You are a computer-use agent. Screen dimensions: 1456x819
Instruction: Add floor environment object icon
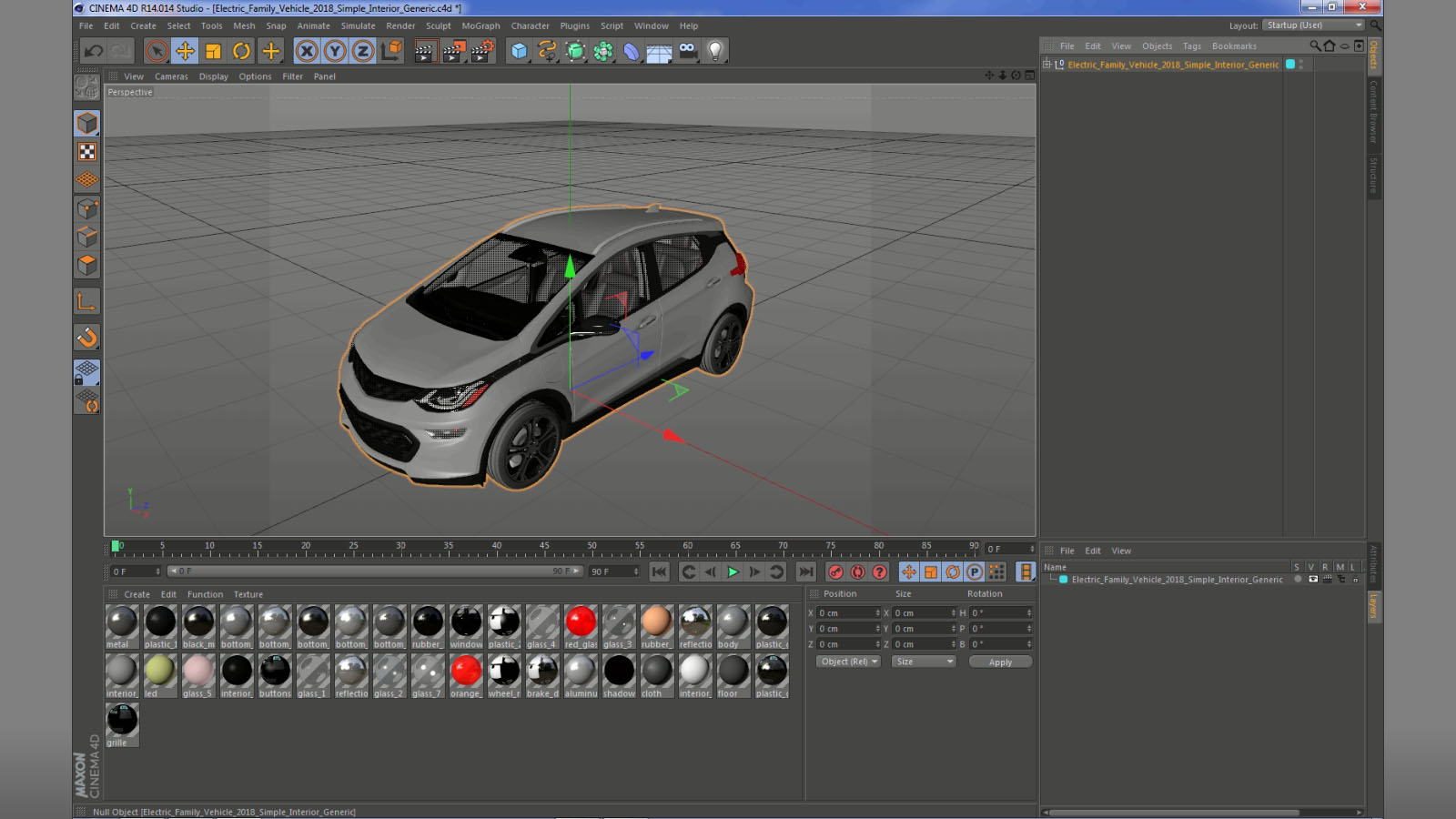659,51
